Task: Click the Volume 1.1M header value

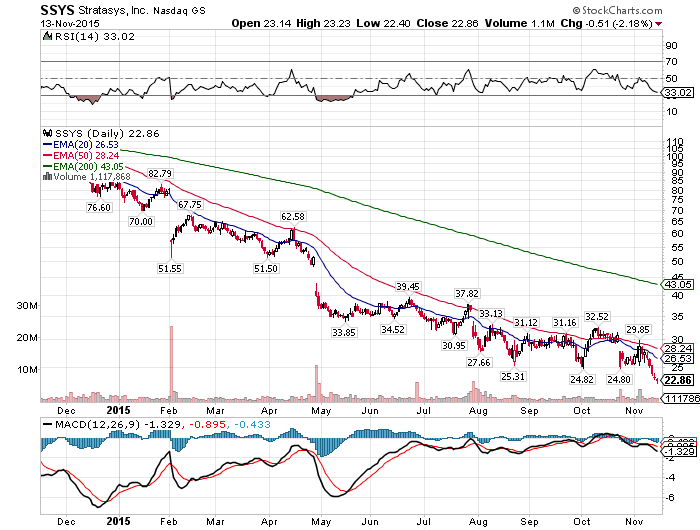Action: (x=520, y=23)
